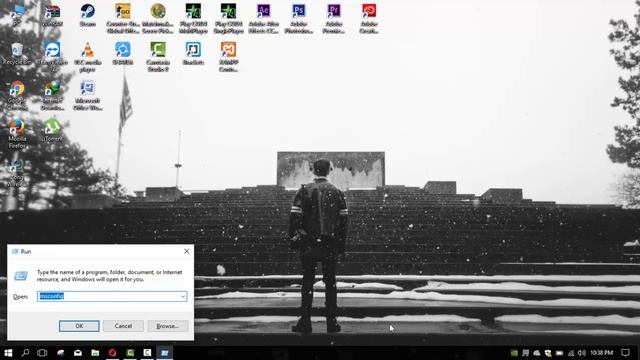The width and height of the screenshot is (640, 360).
Task: Open Browse... in the Run dialog
Action: [x=168, y=326]
